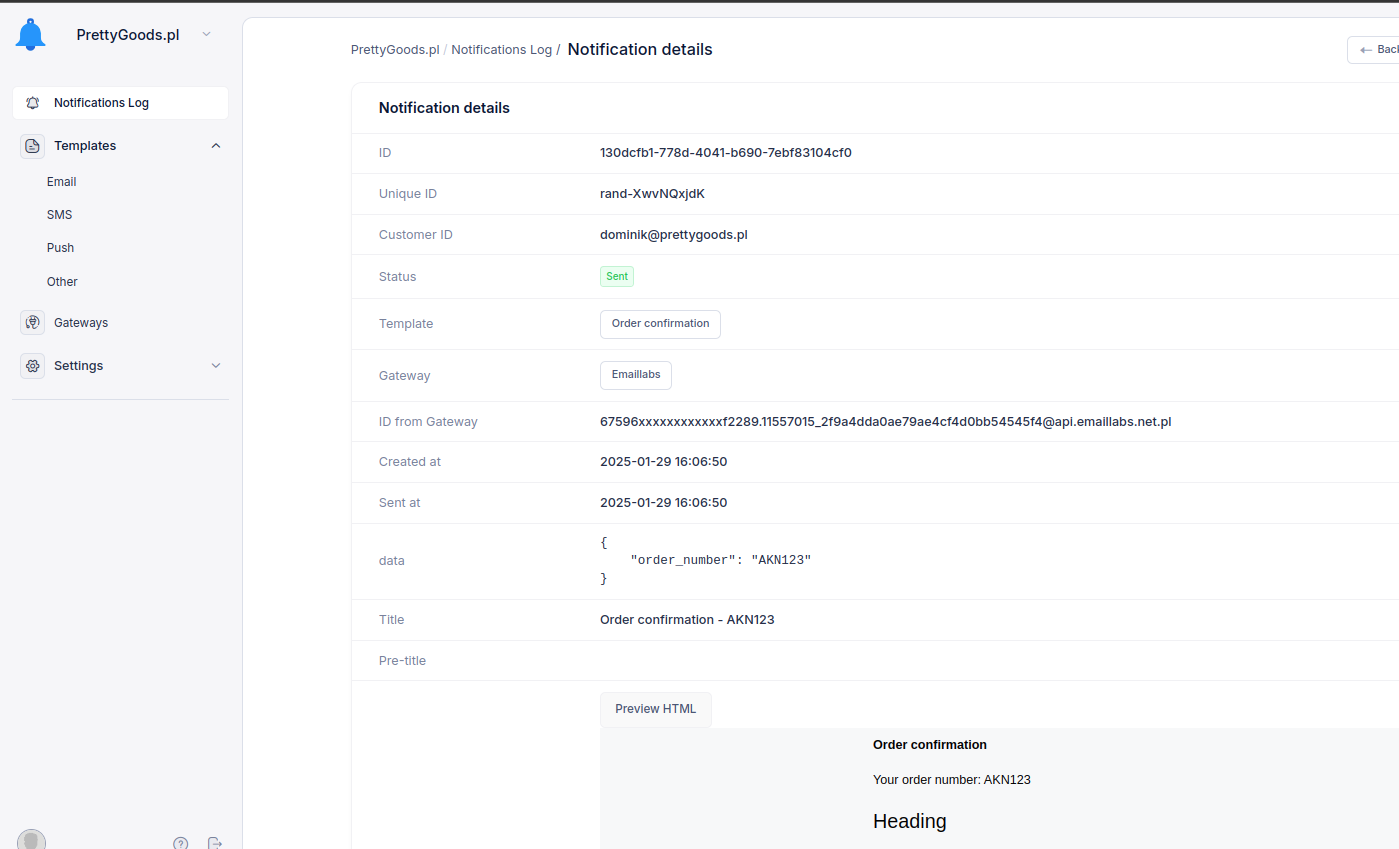Click the ID from Gateway value
Image resolution: width=1399 pixels, height=849 pixels.
click(x=885, y=422)
